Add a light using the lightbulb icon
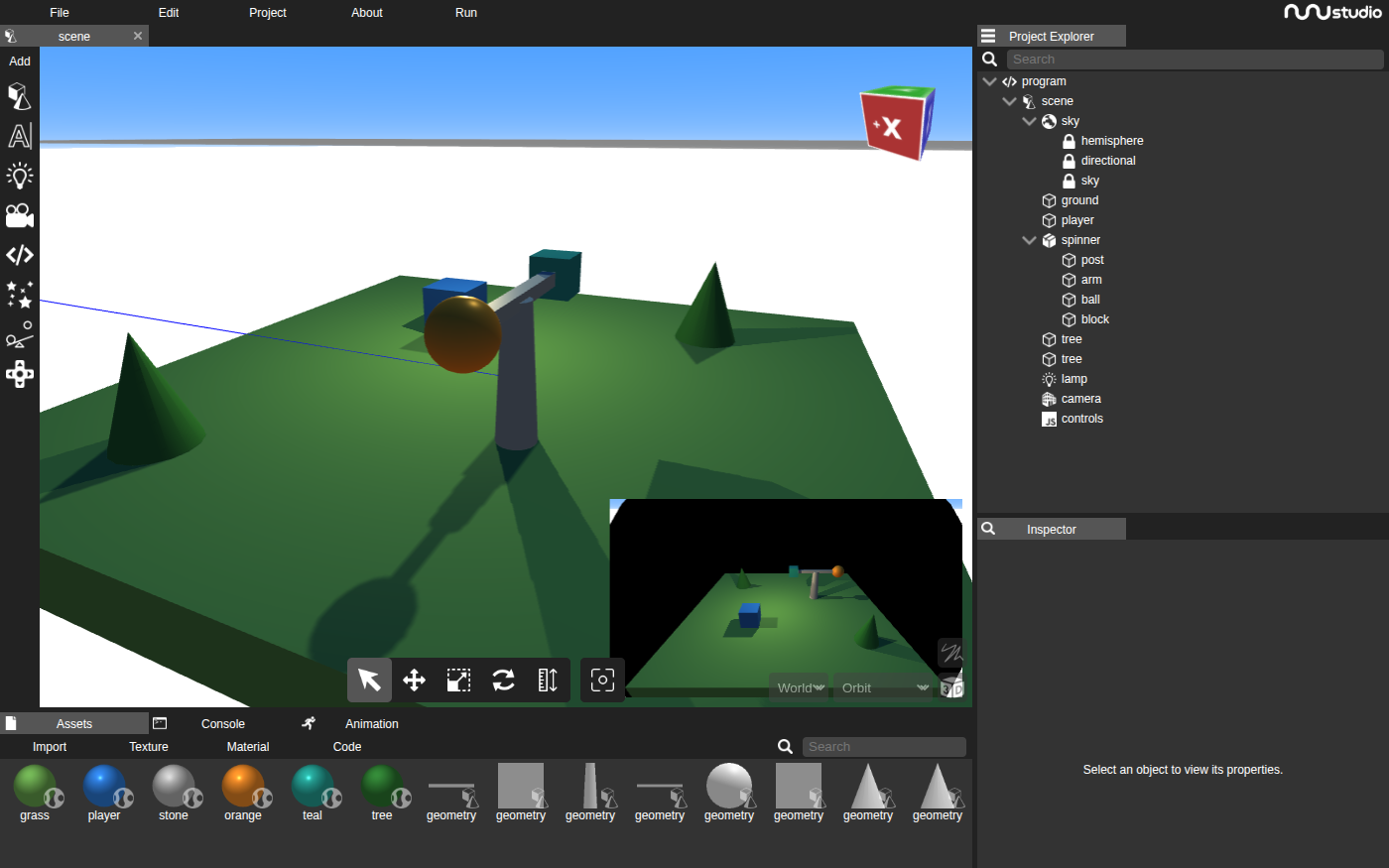Viewport: 1389px width, 868px height. tap(20, 176)
